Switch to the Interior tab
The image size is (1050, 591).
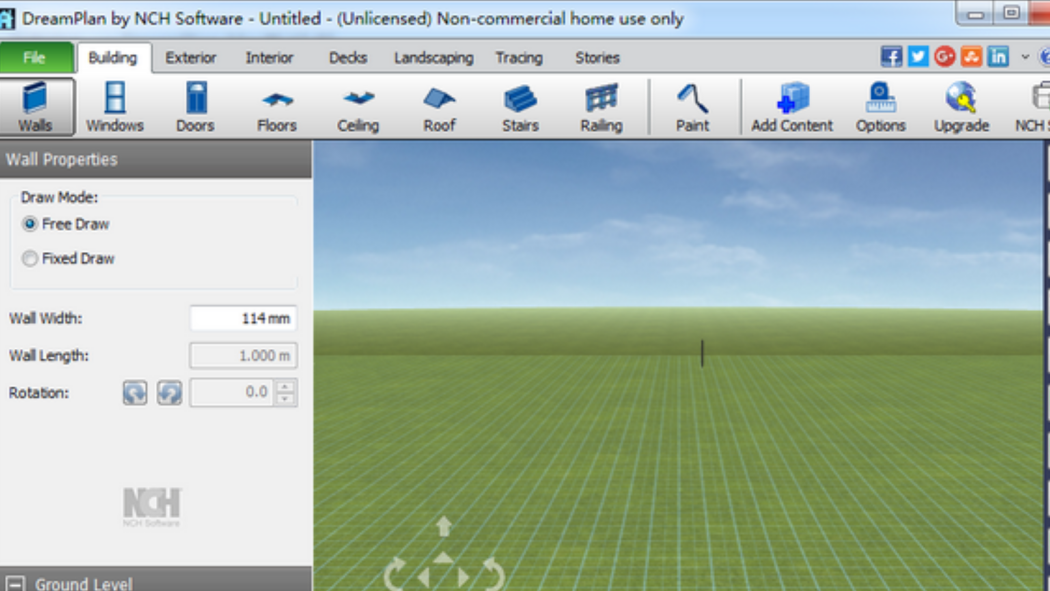pyautogui.click(x=269, y=58)
